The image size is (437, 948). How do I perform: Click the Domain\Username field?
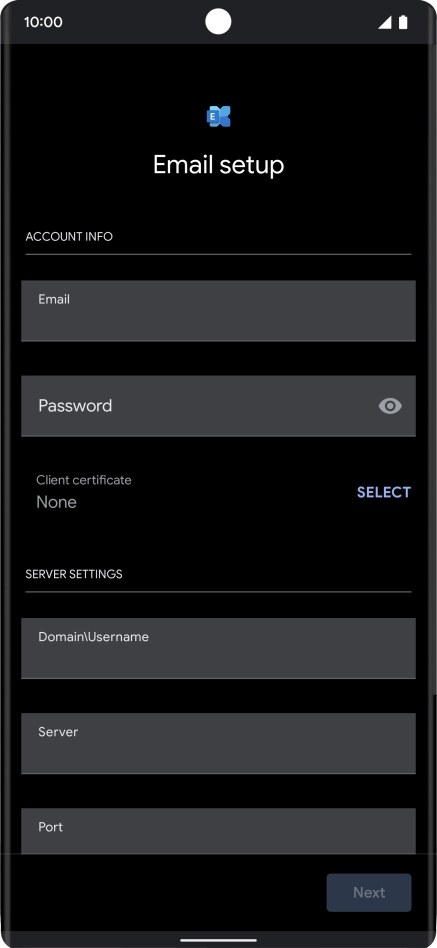(x=218, y=648)
